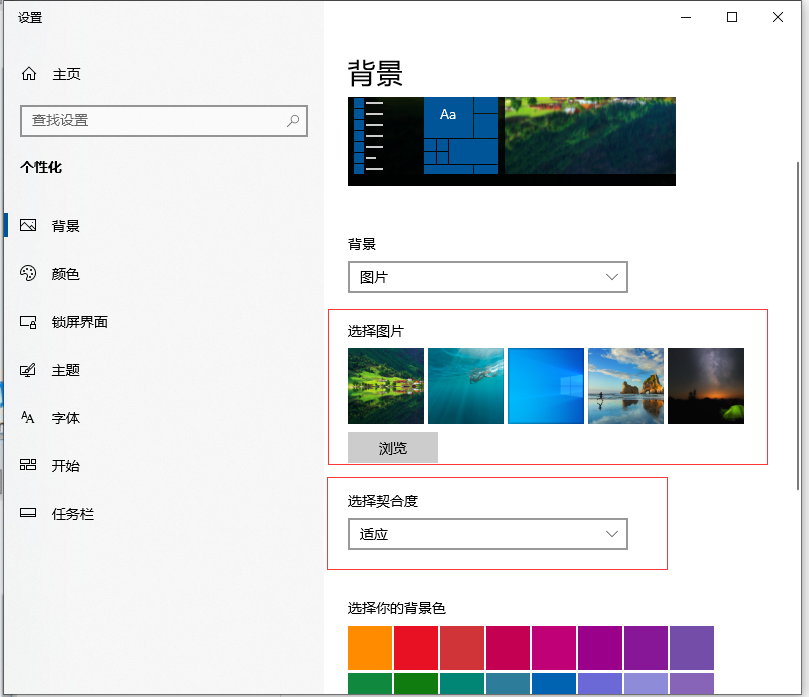This screenshot has height=697, width=809.
Task: Click the Fonts (字体) icon
Action: point(29,418)
